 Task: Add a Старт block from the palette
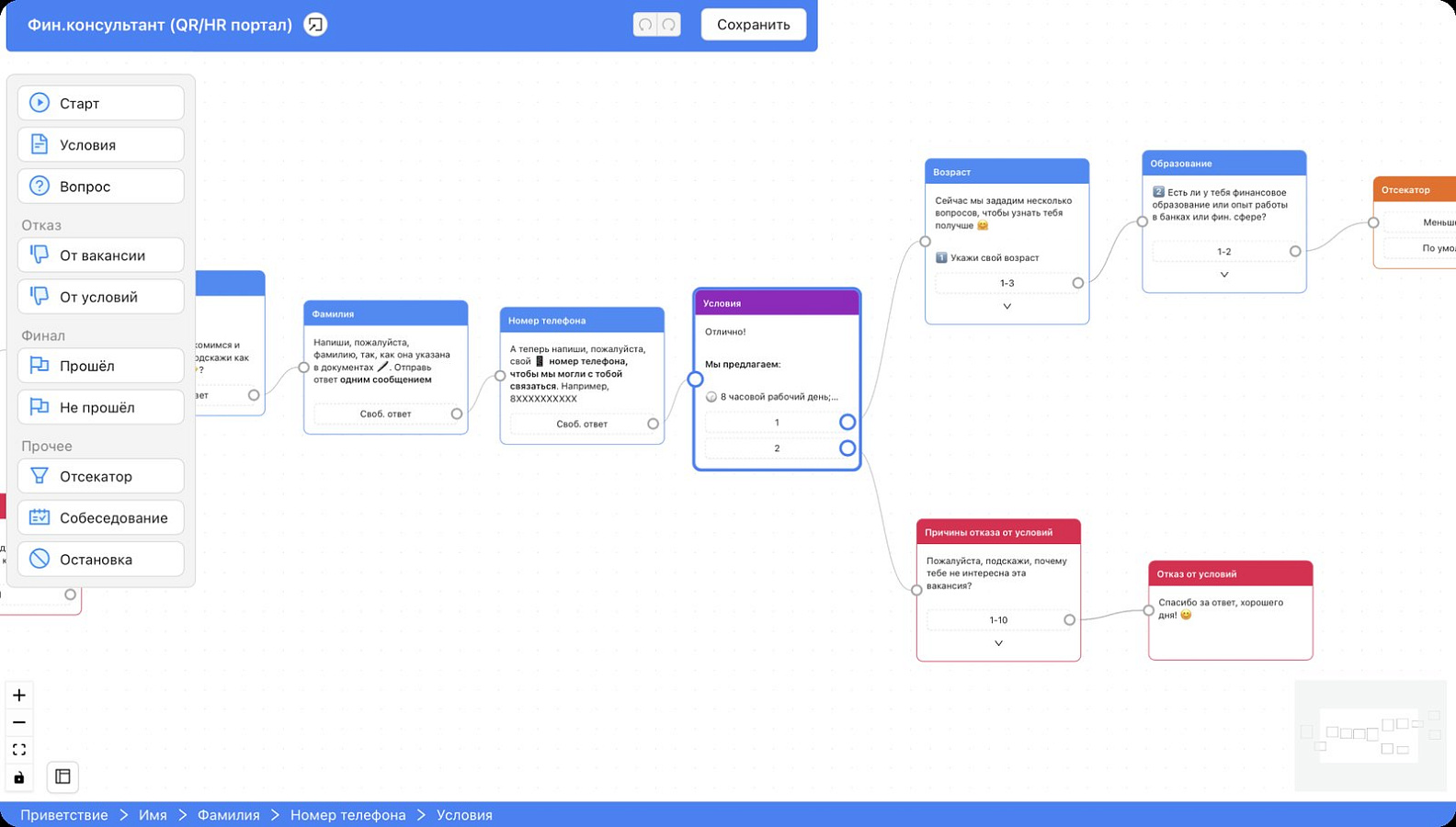[101, 103]
